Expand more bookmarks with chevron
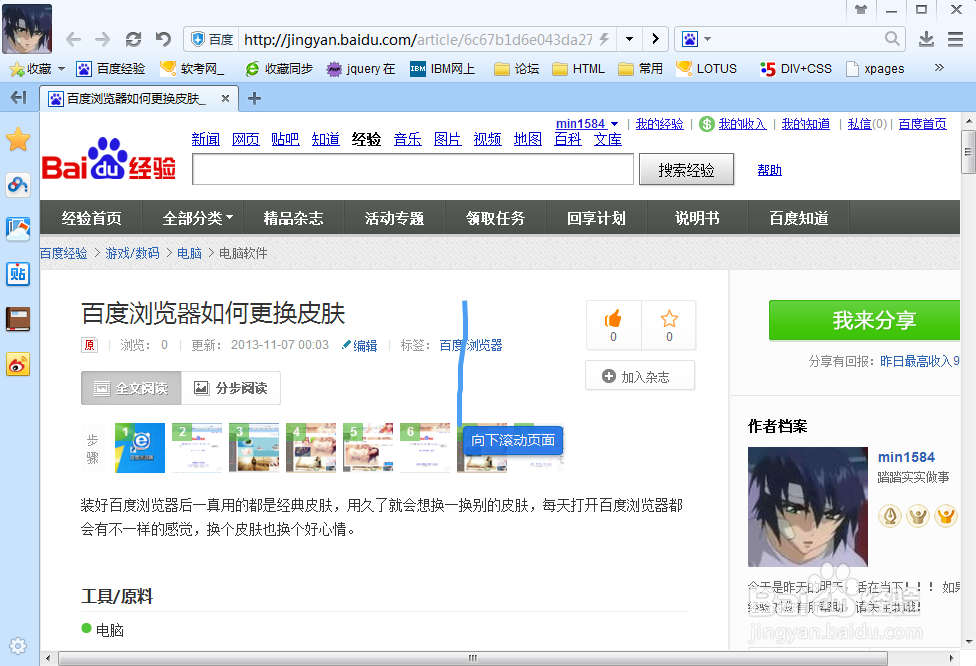 [x=939, y=68]
